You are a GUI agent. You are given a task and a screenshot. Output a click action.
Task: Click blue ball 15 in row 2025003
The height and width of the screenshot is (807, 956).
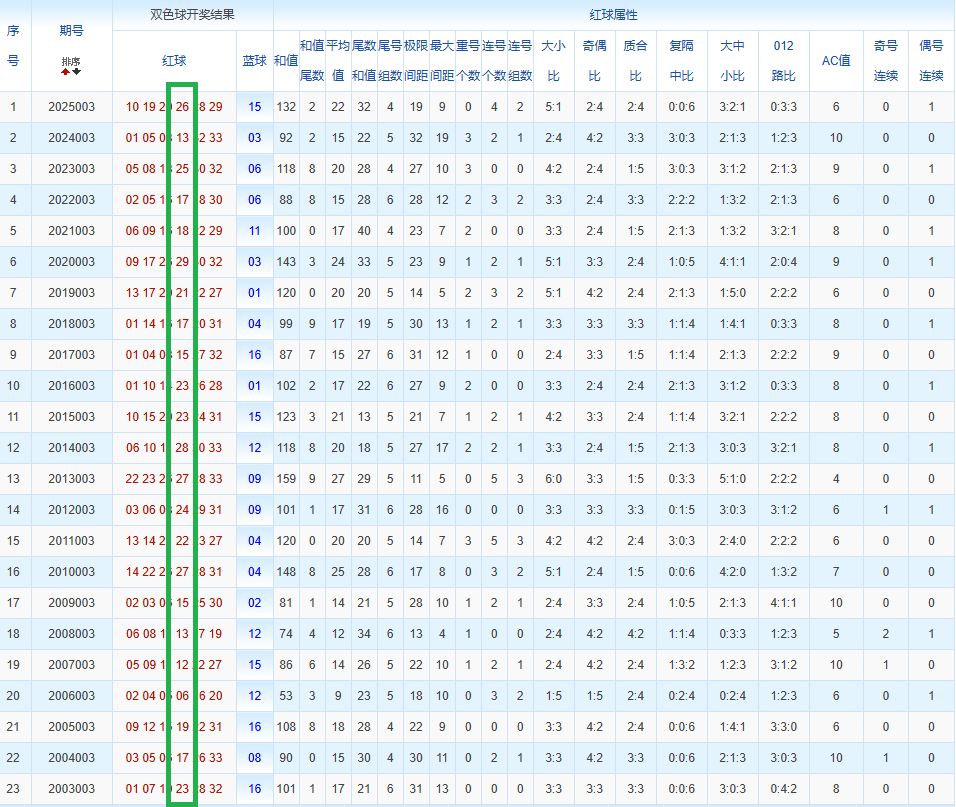(255, 107)
